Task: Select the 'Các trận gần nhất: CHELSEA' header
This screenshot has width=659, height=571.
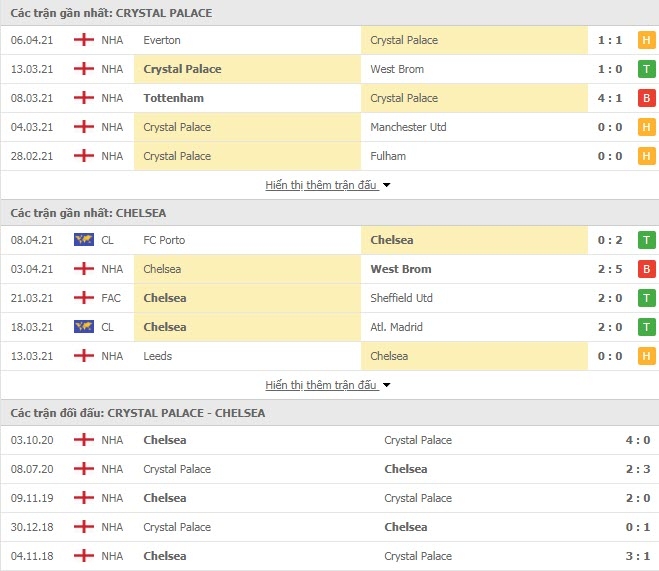Action: (x=88, y=213)
